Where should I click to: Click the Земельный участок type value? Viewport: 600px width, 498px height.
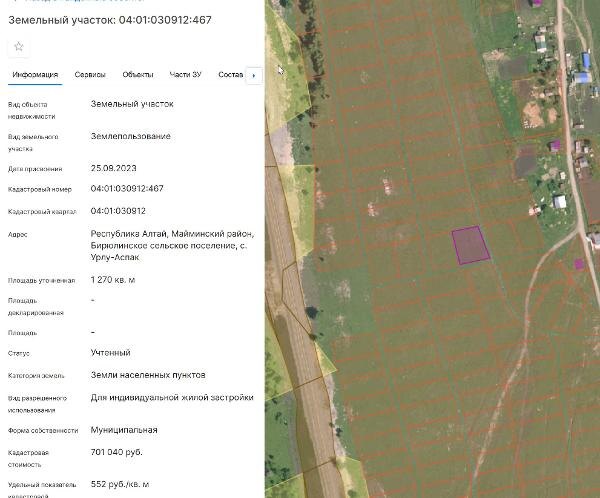tap(132, 104)
